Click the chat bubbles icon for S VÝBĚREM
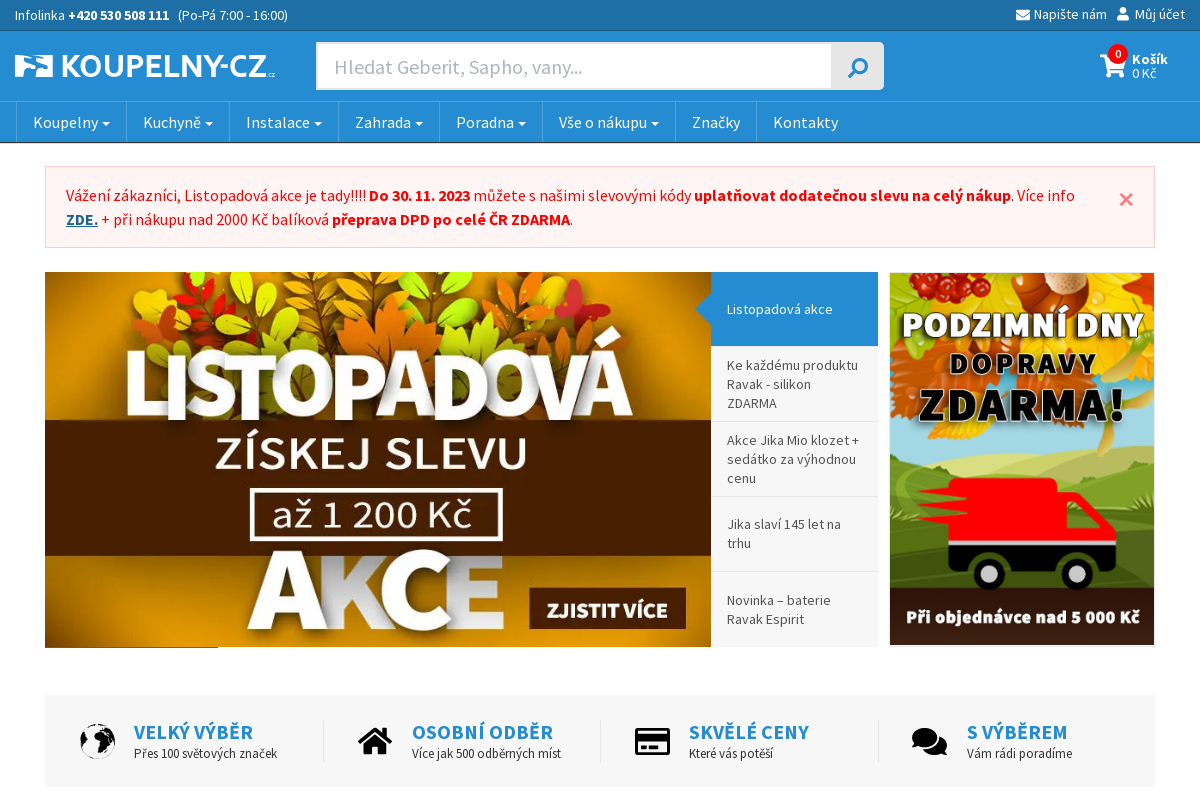 pyautogui.click(x=929, y=741)
